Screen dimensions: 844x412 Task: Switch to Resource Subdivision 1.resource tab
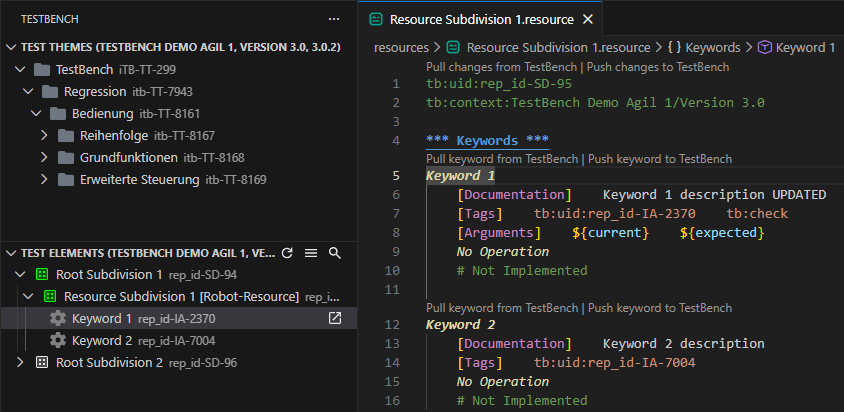pyautogui.click(x=481, y=19)
